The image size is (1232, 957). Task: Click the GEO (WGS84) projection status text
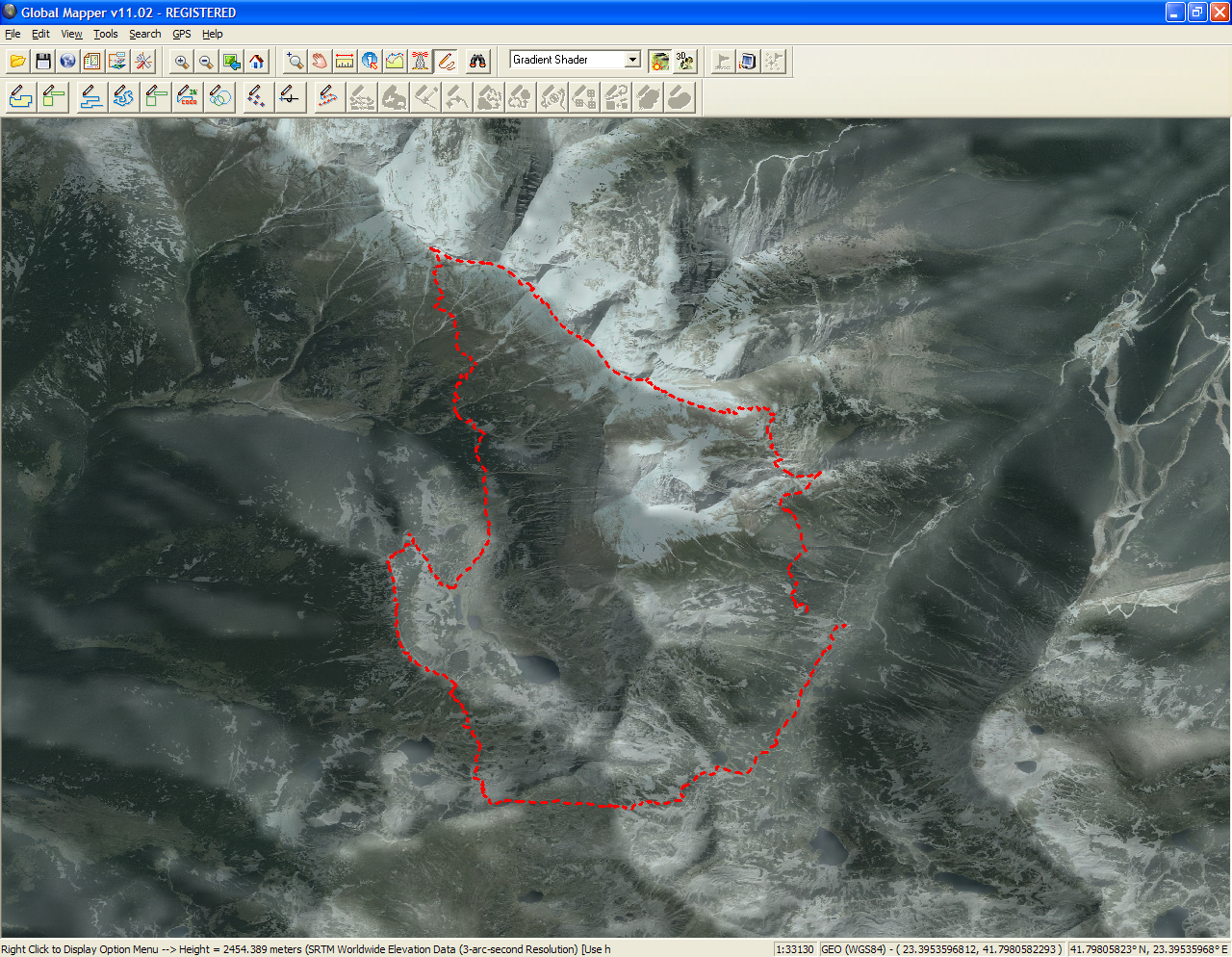coord(941,949)
